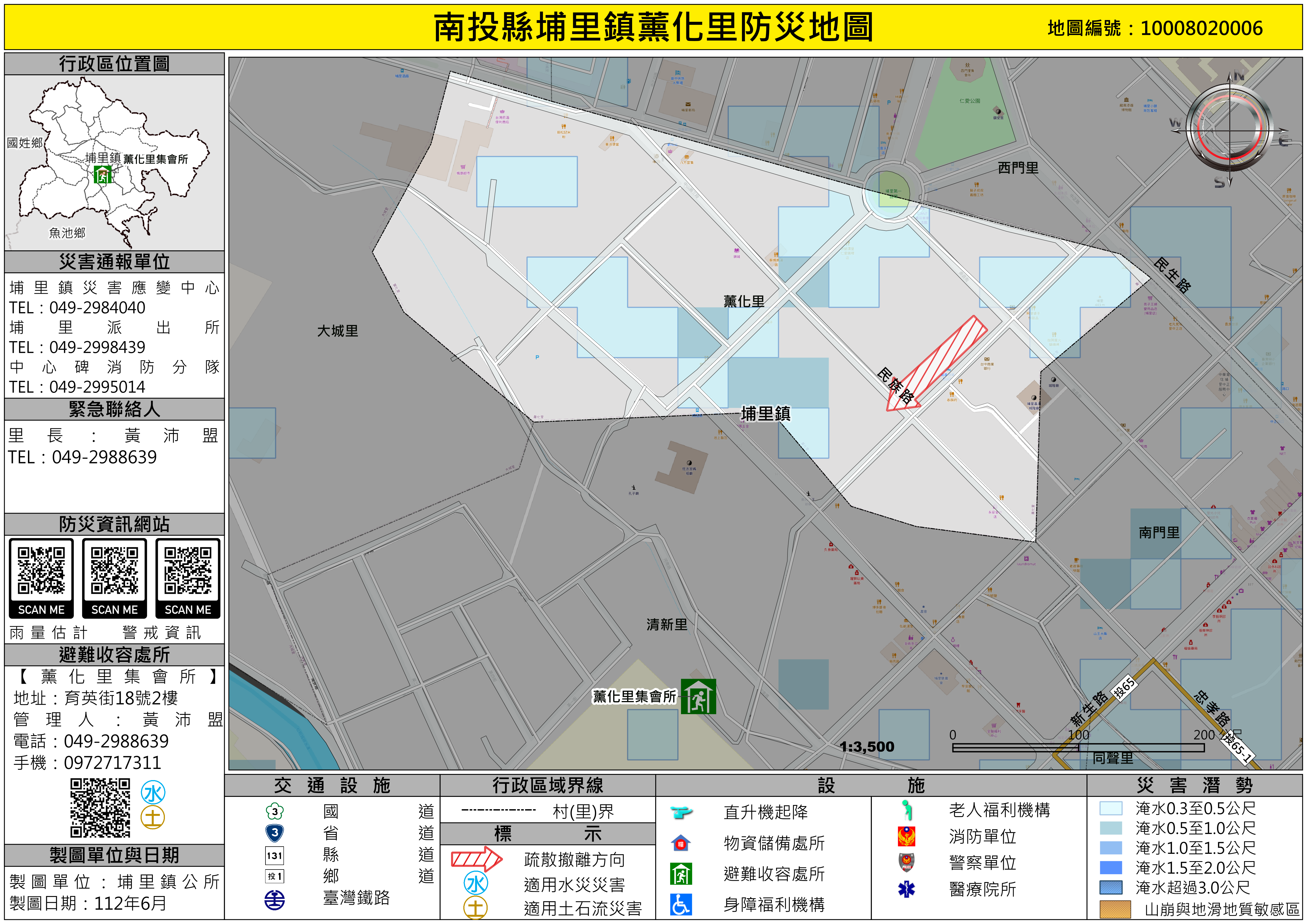Image resolution: width=1307 pixels, height=924 pixels.
Task: Click the fire department emblem icon
Action: [906, 836]
